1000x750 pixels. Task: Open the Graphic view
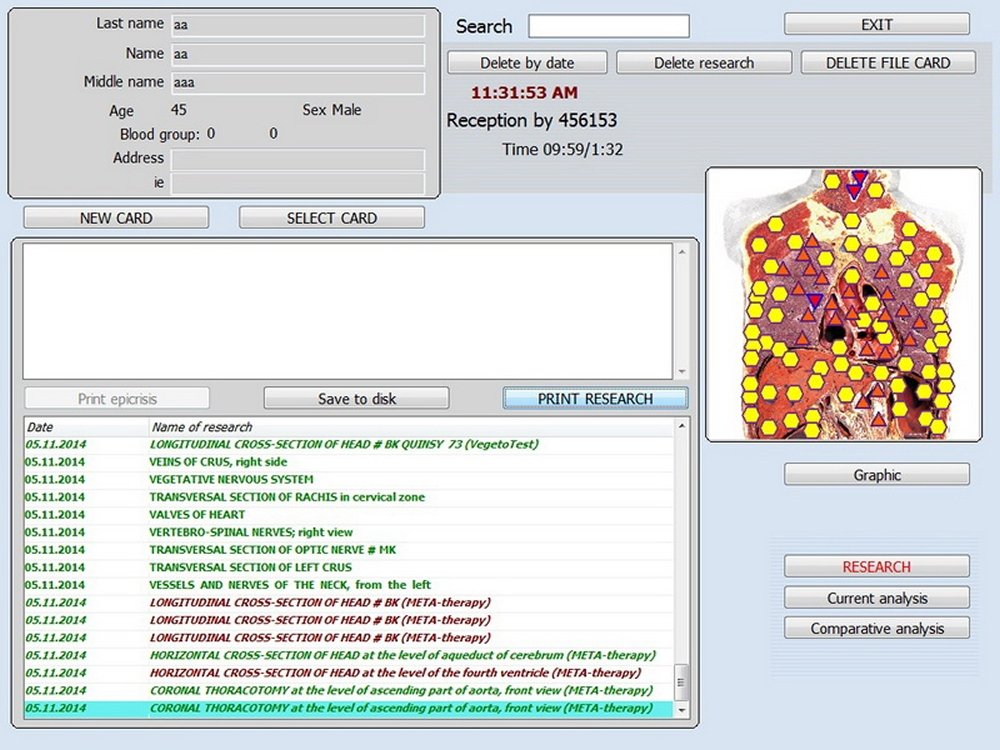tap(876, 475)
